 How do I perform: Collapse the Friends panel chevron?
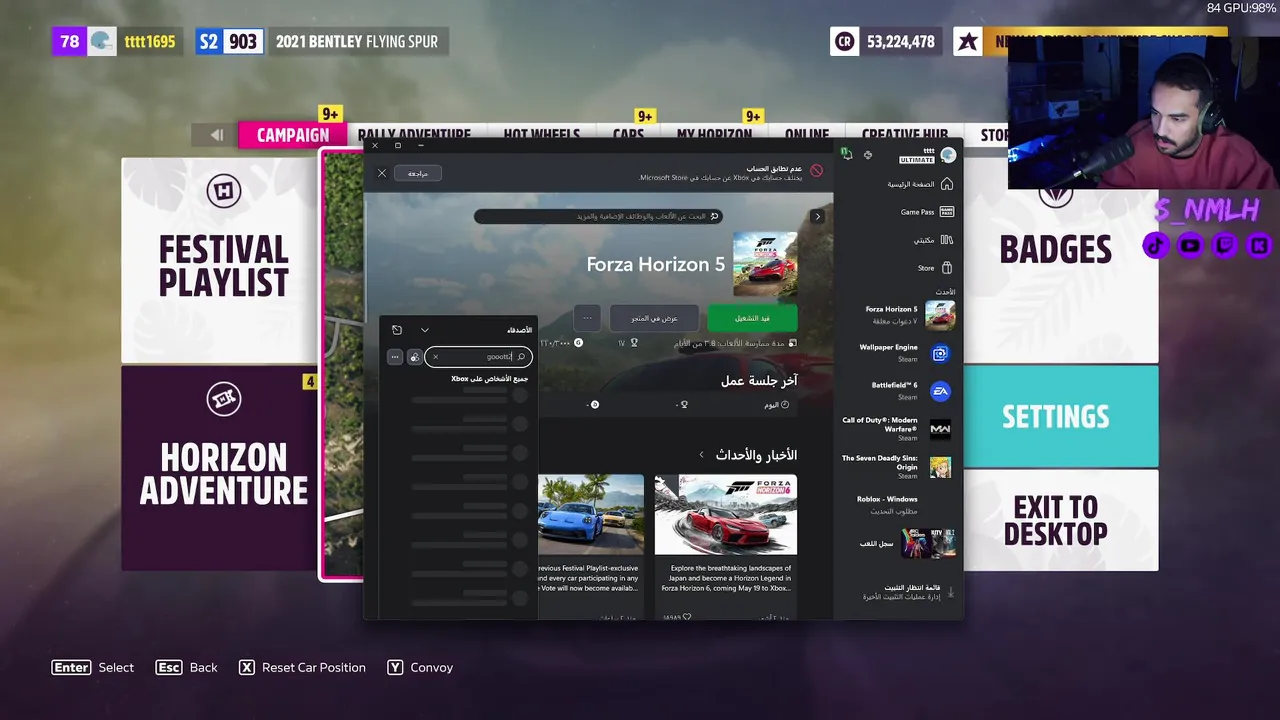pyautogui.click(x=424, y=330)
